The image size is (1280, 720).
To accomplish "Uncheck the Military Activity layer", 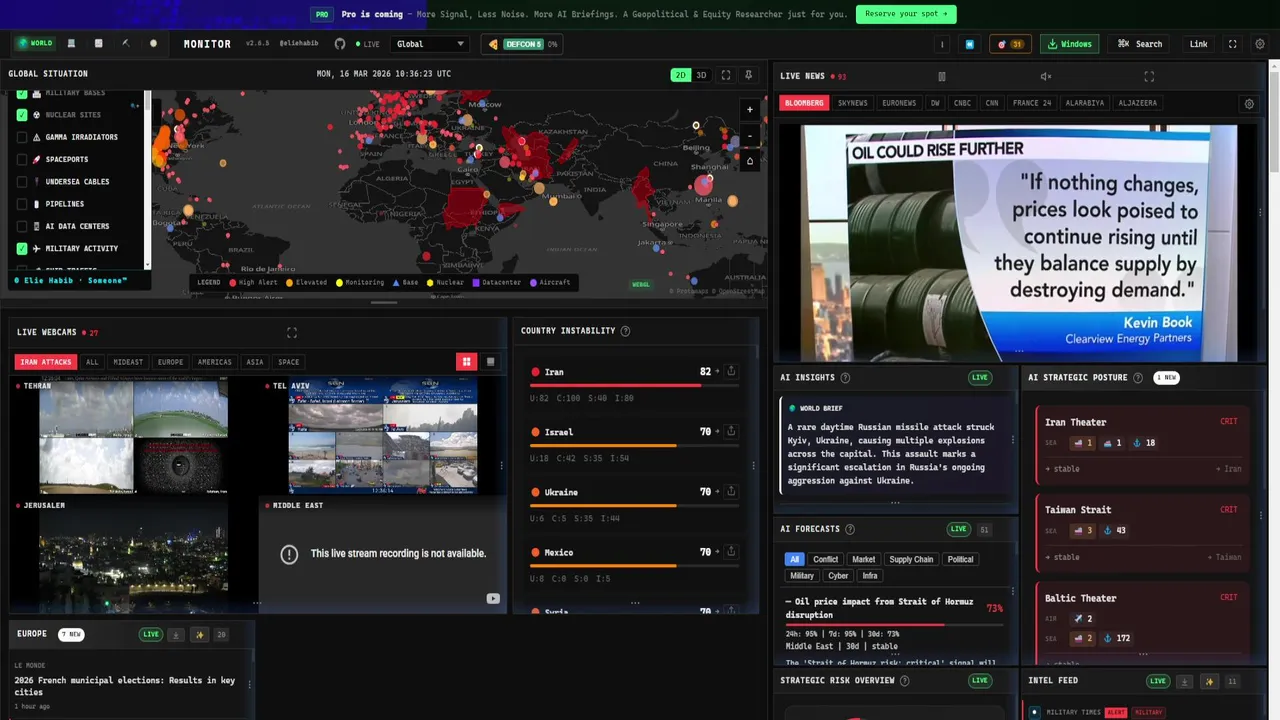I will (22, 248).
